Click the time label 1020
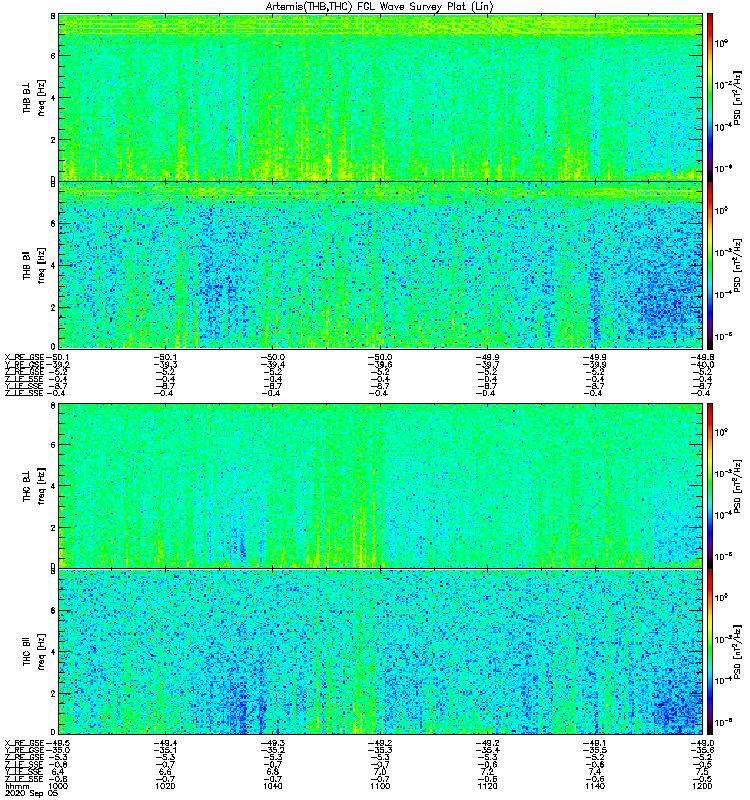Screen dimensions: 750x800 pos(165,786)
